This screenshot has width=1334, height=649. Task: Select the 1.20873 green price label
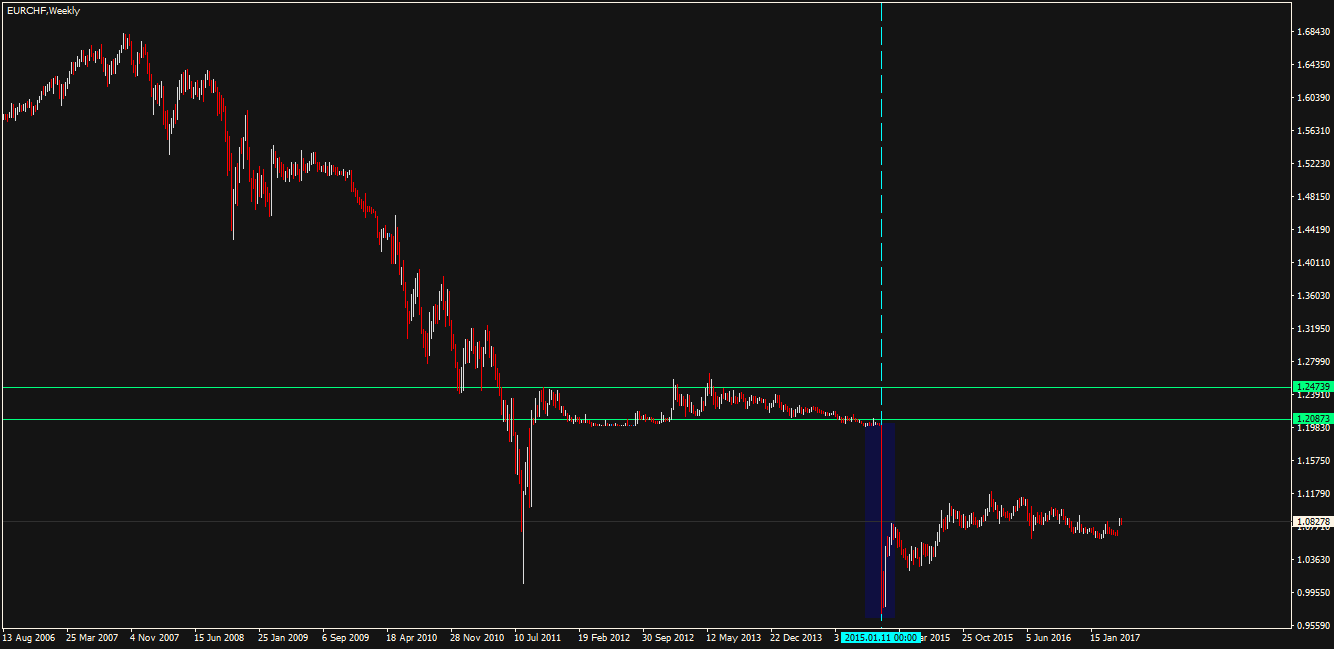coord(1311,419)
